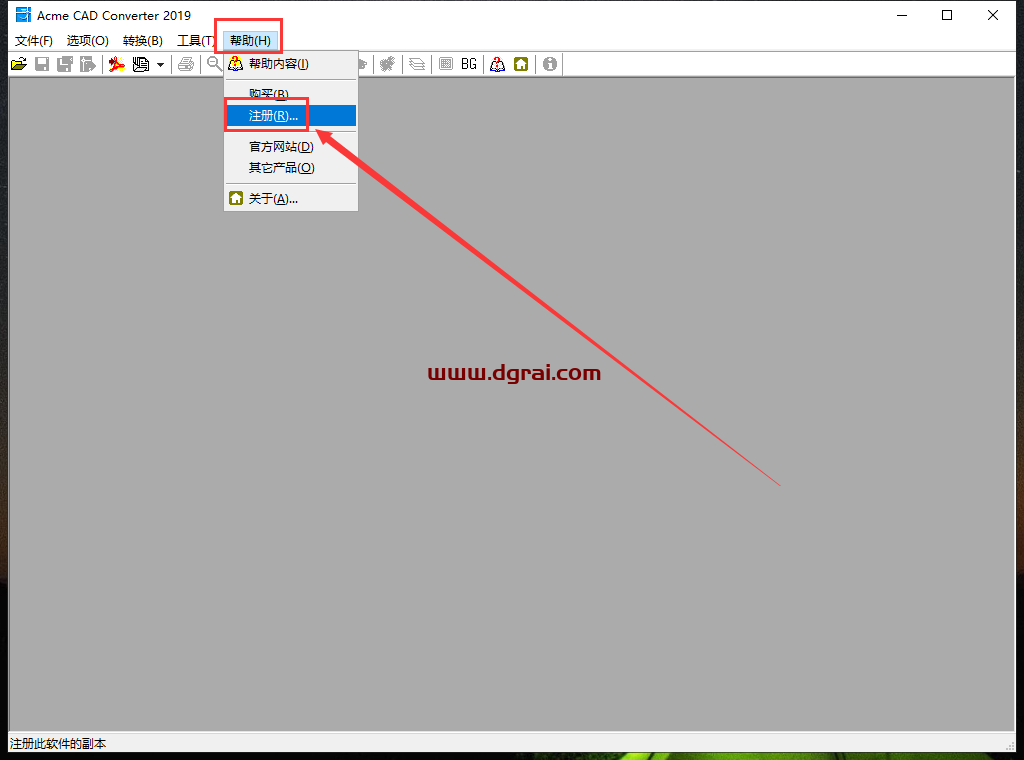Viewport: 1024px width, 760px height.
Task: Click the Layers stack toolbar icon
Action: point(417,64)
